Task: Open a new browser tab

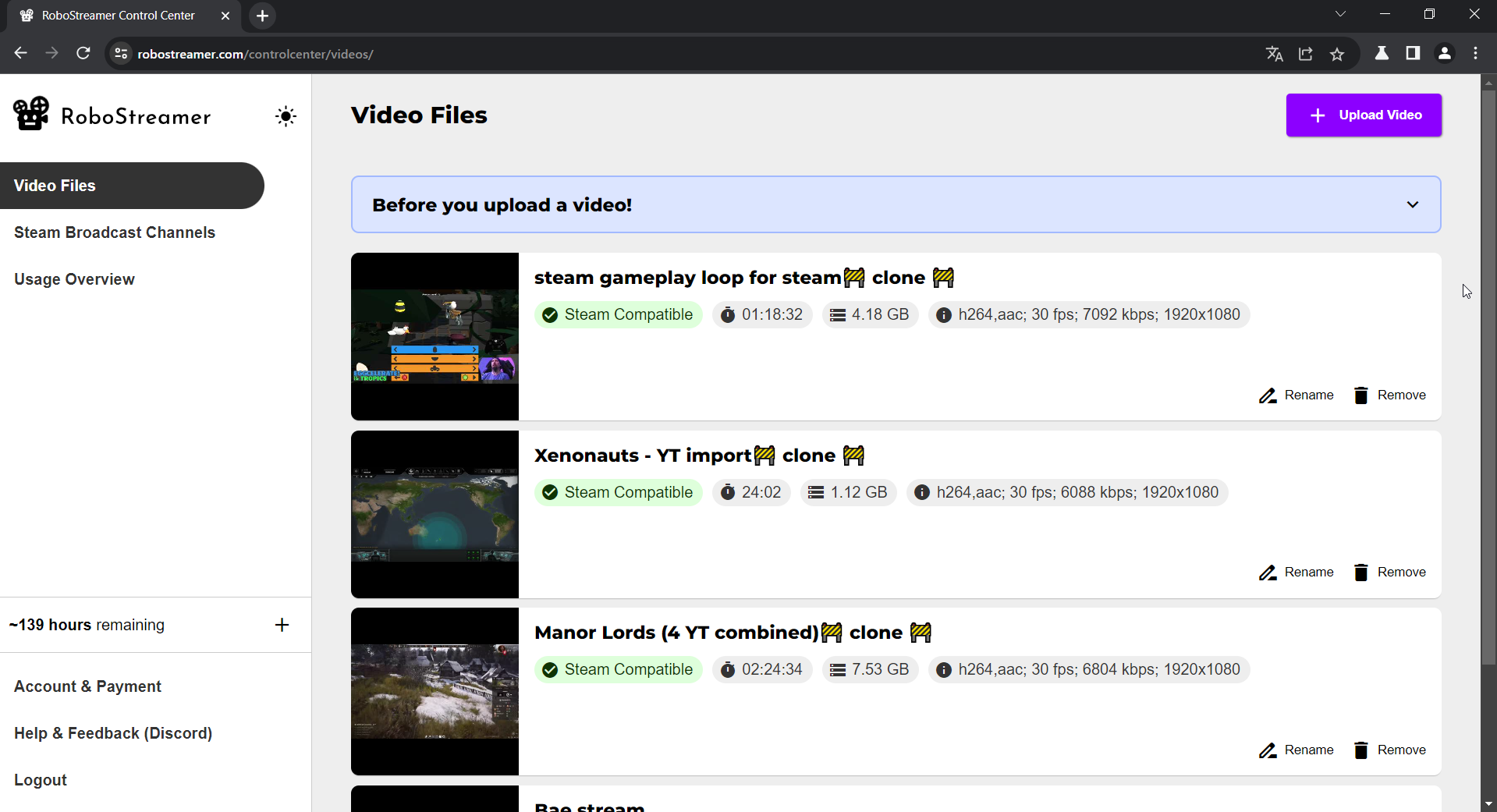Action: pos(263,16)
